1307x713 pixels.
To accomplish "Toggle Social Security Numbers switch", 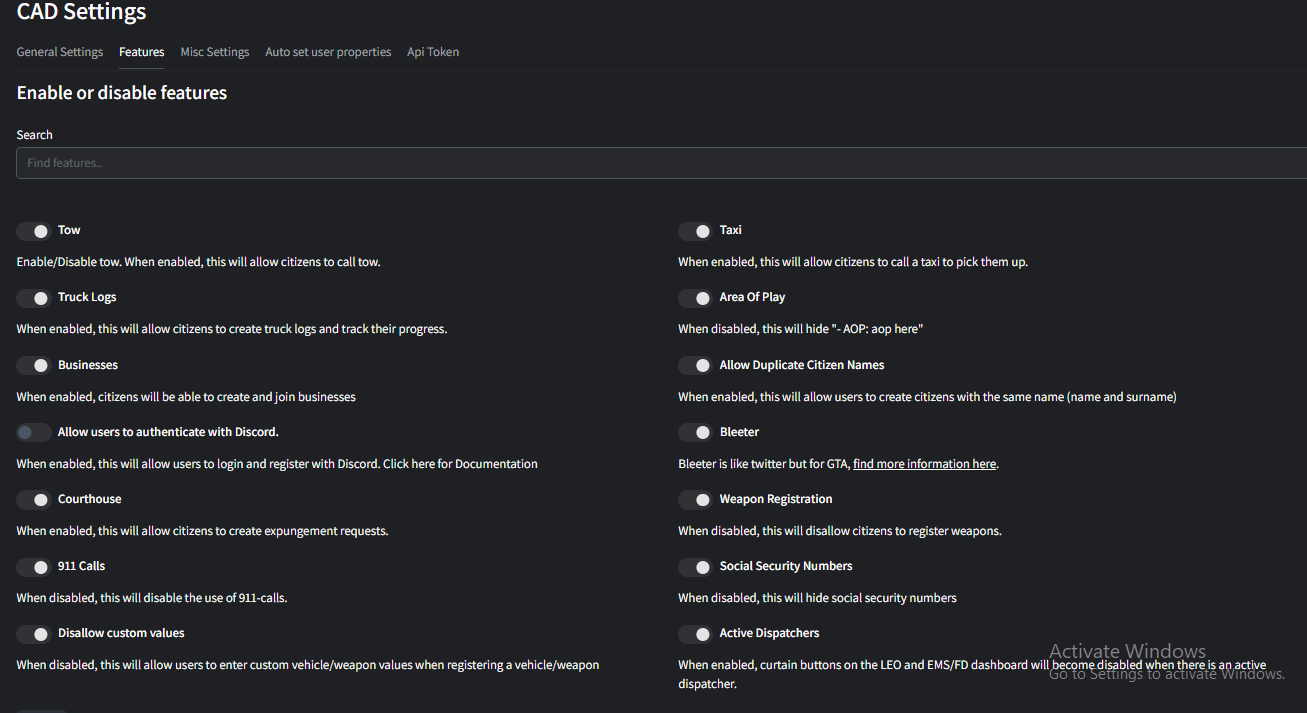I will click(x=695, y=567).
